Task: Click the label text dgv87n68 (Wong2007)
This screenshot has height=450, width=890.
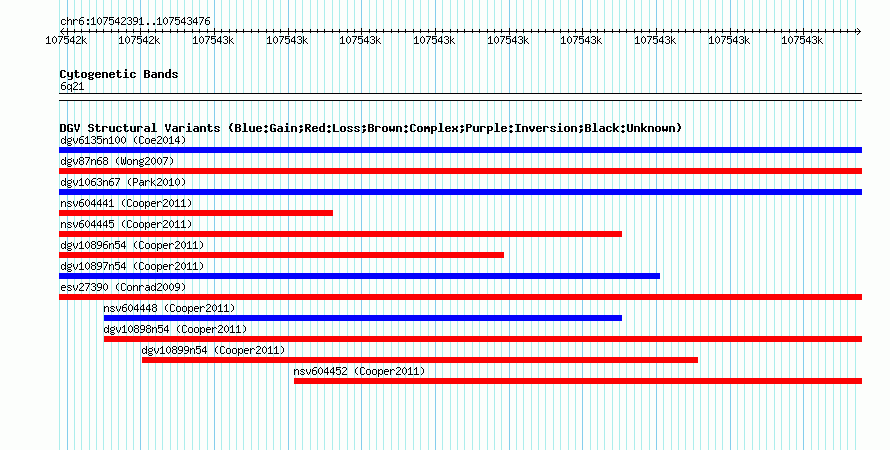Action: 117,161
